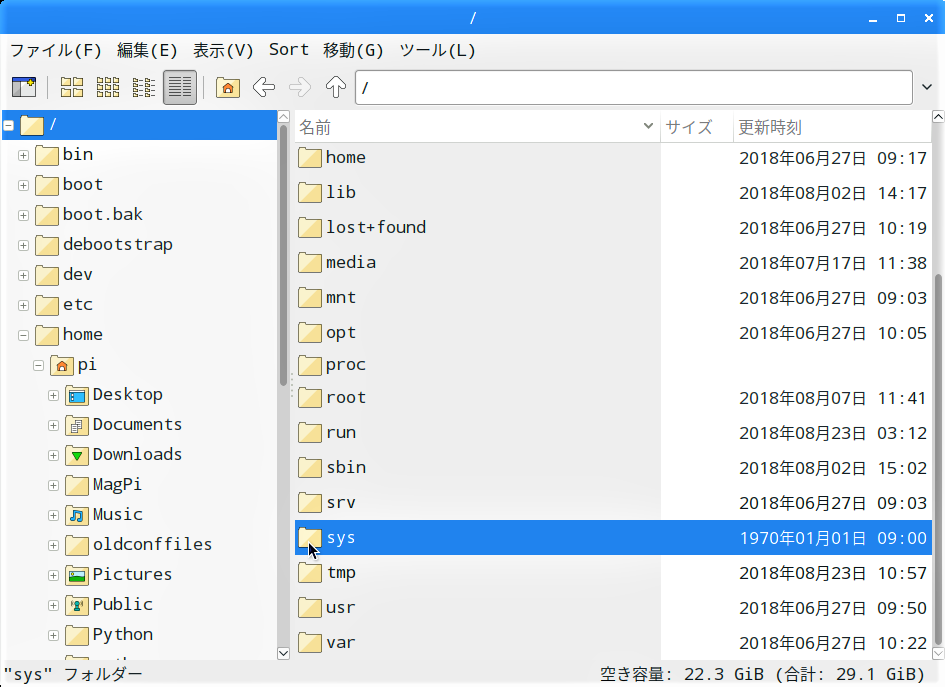Viewport: 945px width, 687px height.
Task: Select the opt folder name
Action: point(341,333)
